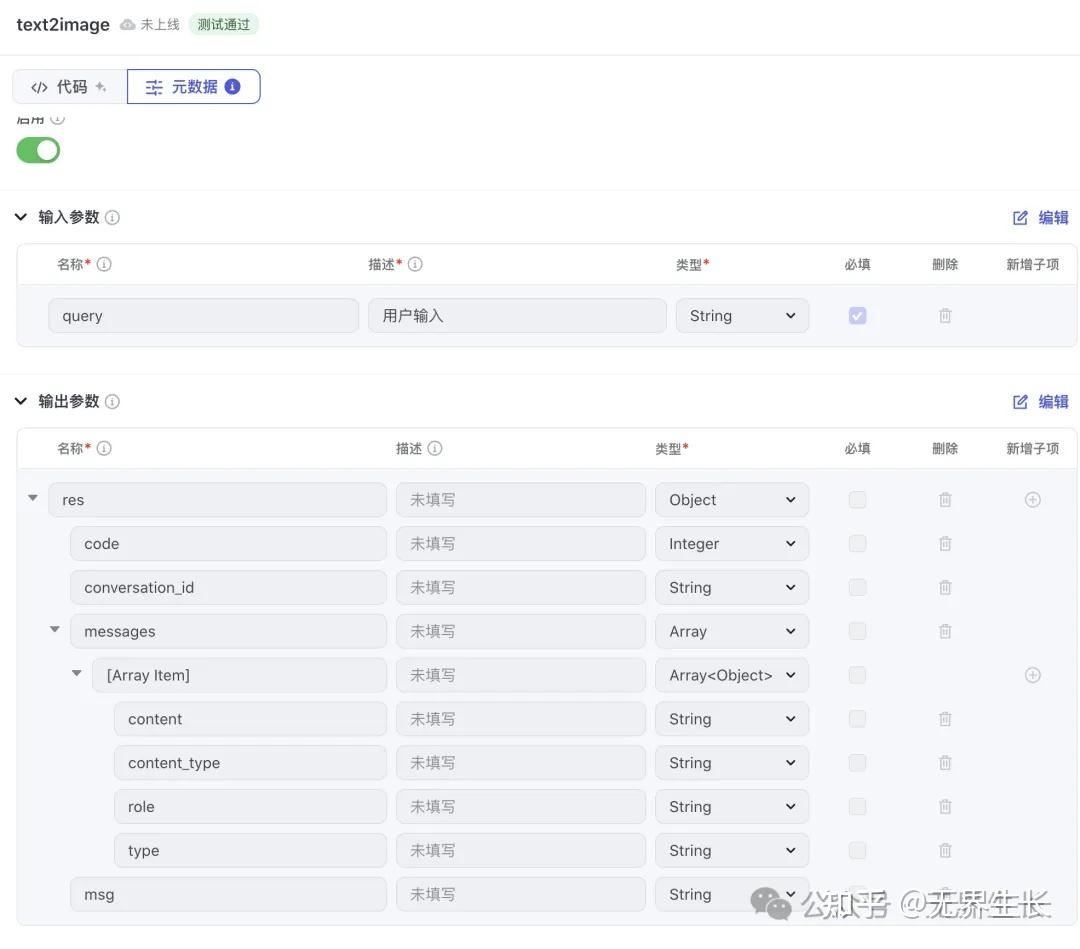Check required box for content
This screenshot has width=1080, height=949.
[858, 719]
